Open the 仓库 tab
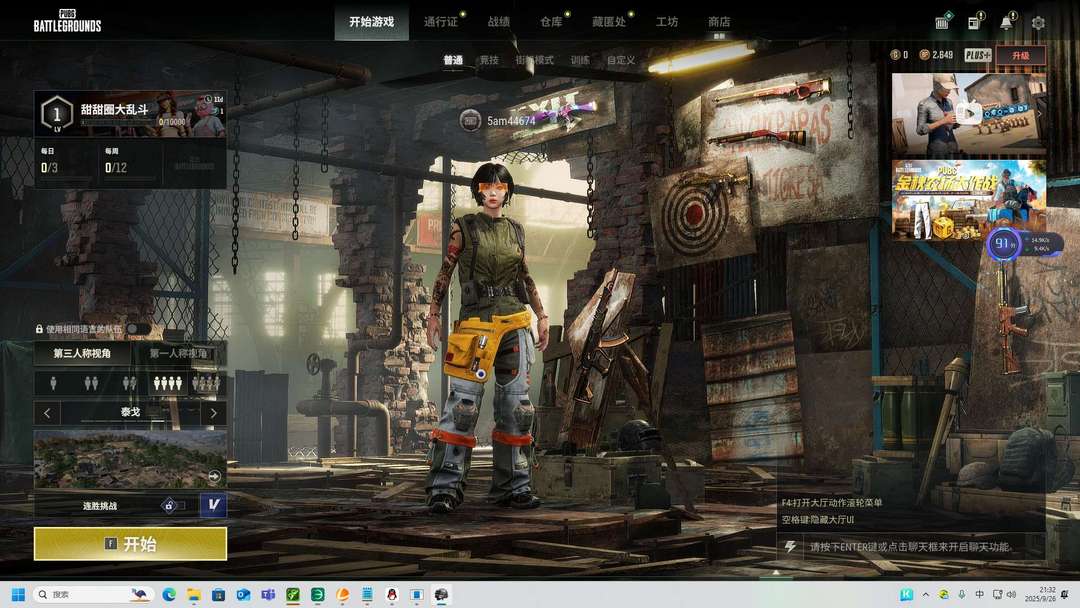The width and height of the screenshot is (1080, 608). 551,22
